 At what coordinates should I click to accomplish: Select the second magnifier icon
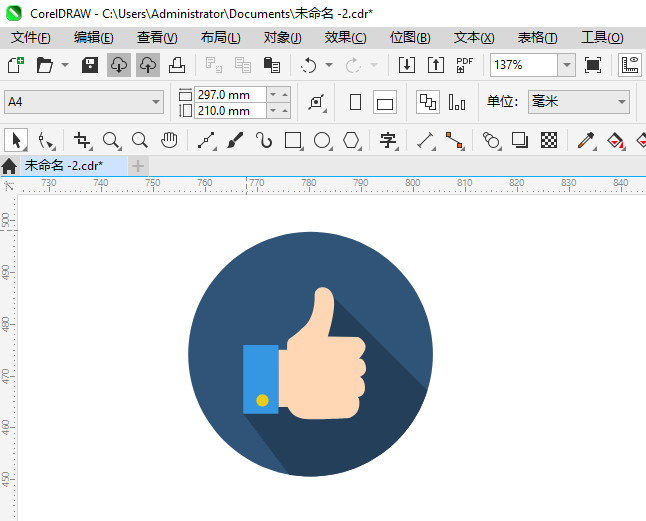tap(140, 140)
